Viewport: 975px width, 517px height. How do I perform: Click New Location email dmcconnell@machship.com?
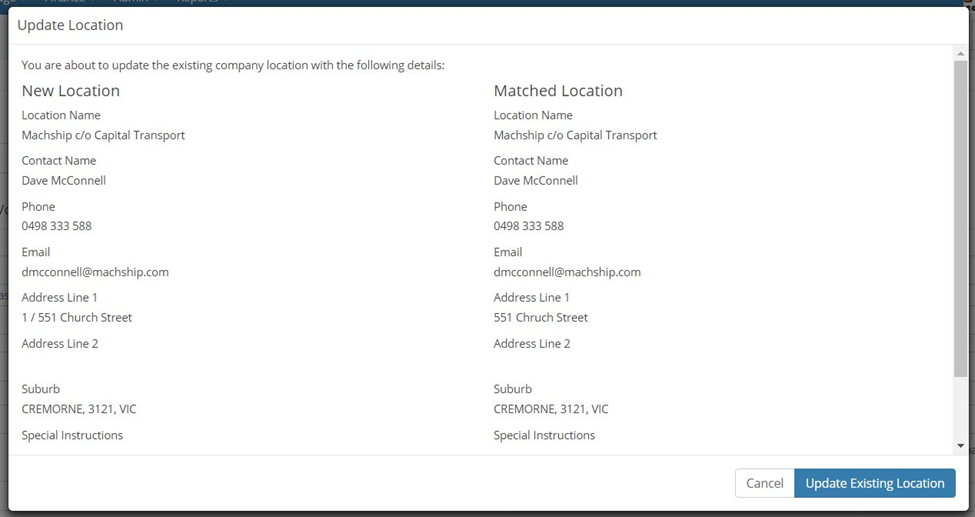[x=95, y=272]
